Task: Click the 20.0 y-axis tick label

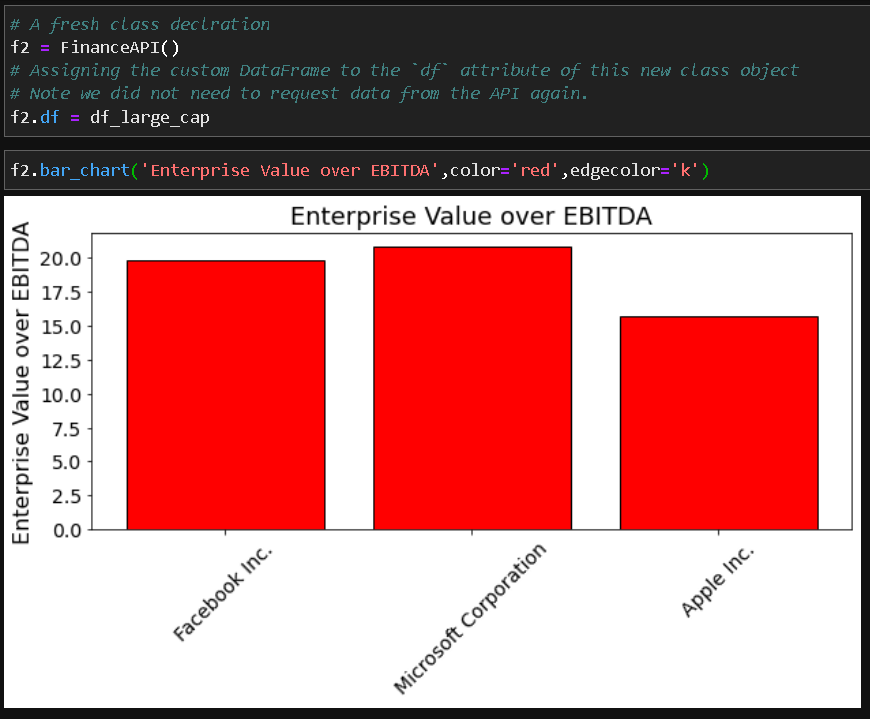Action: click(x=61, y=259)
